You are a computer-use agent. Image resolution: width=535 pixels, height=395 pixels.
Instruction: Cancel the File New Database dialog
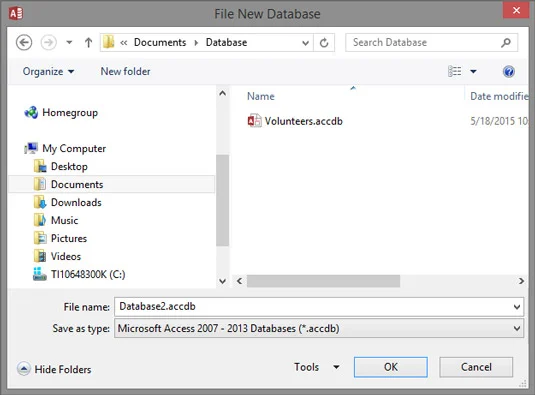[476, 367]
